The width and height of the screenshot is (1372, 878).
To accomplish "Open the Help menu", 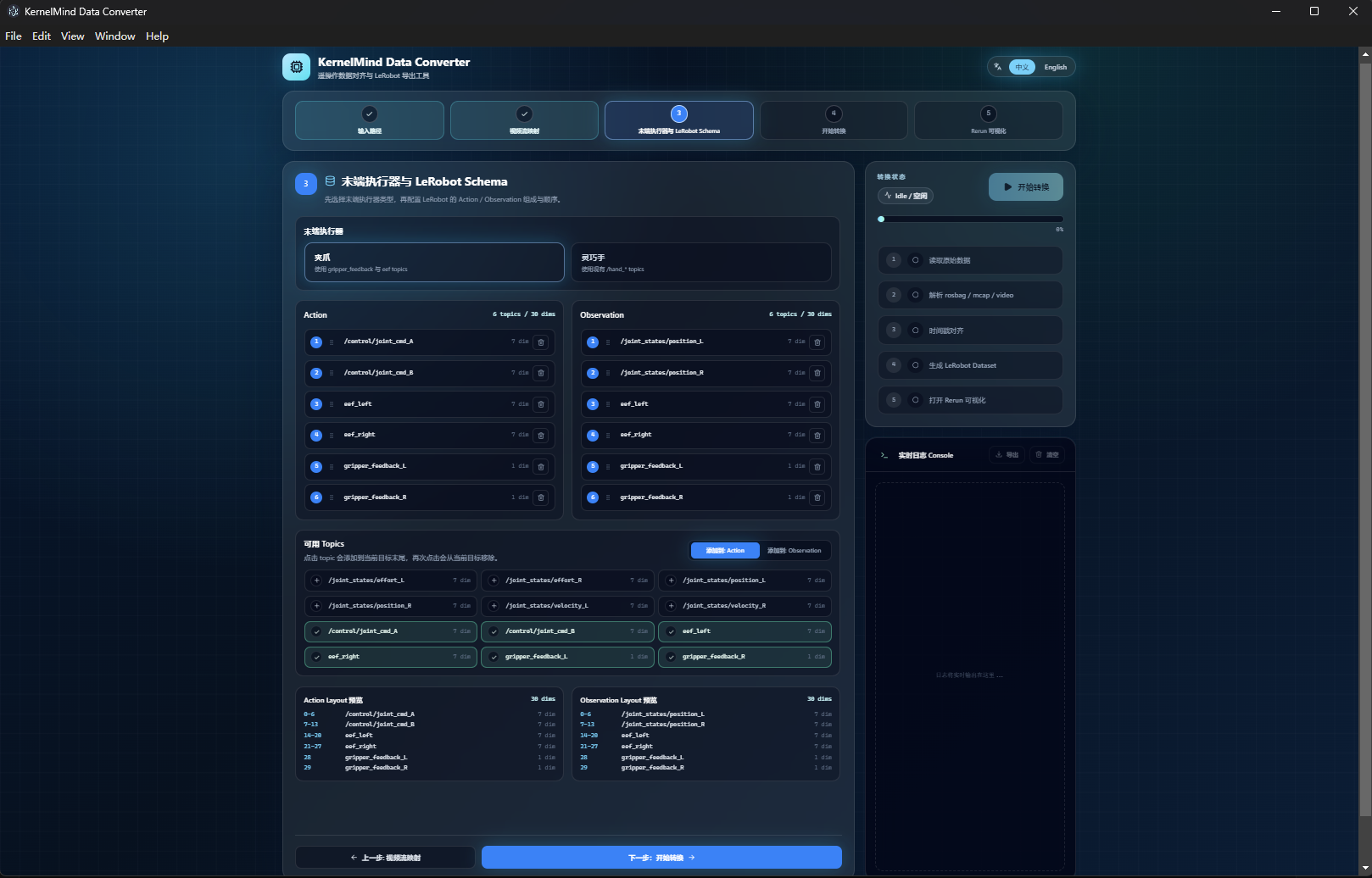I will 157,36.
